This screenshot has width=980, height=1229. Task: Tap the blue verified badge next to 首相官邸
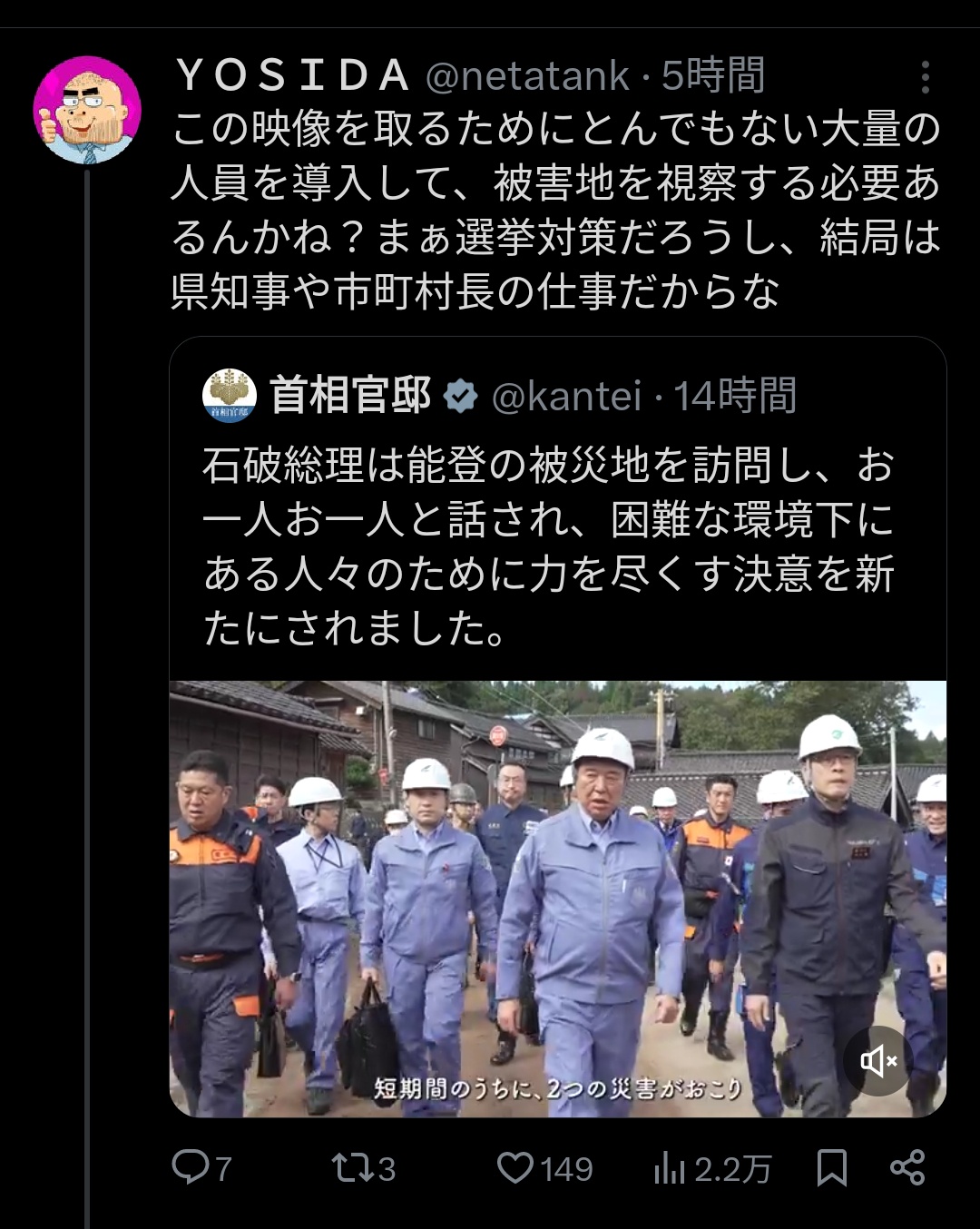[x=461, y=397]
